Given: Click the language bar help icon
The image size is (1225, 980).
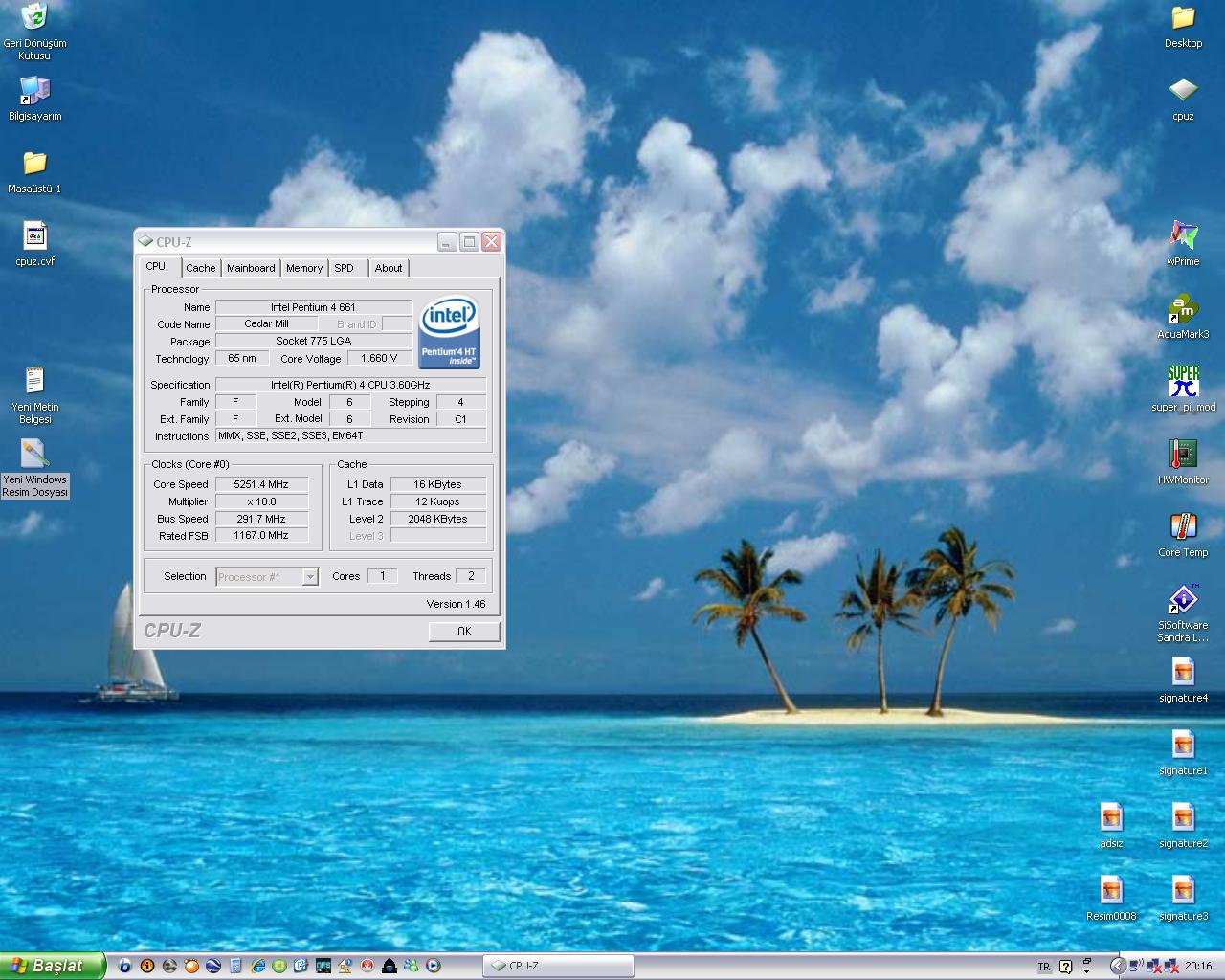Looking at the screenshot, I should pos(1065,967).
